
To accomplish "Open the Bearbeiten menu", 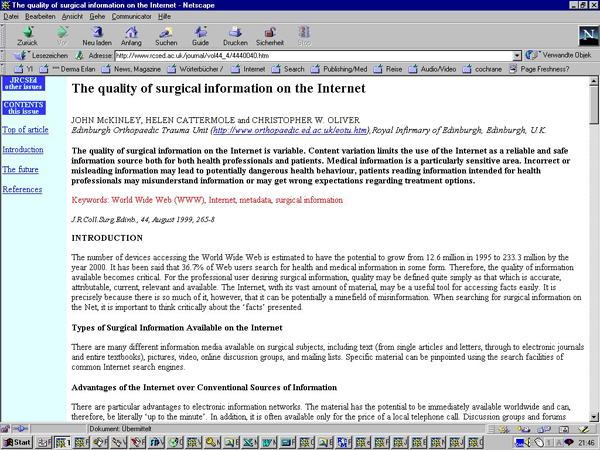I will point(40,17).
